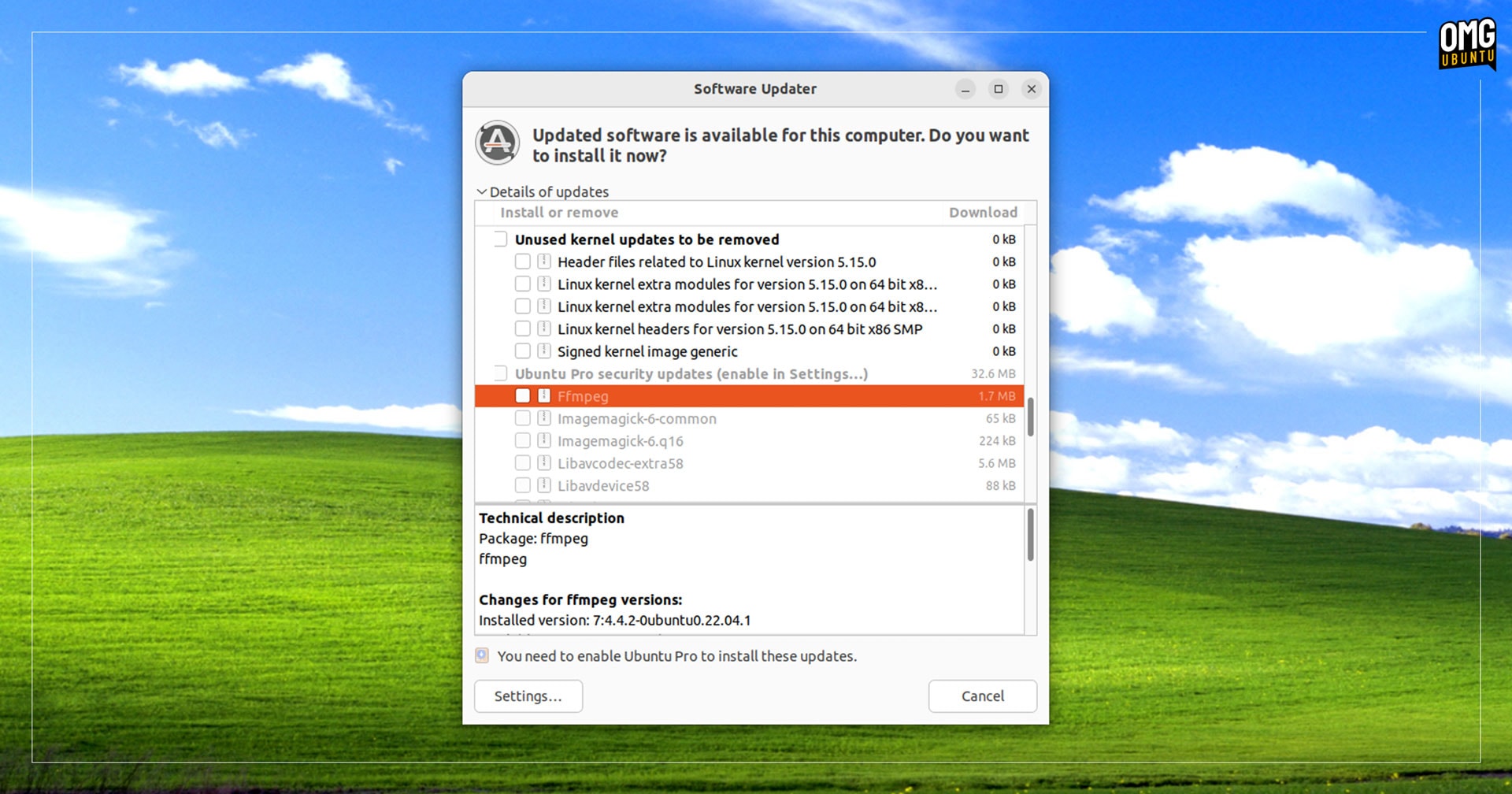Click the Install or remove column header
Image resolution: width=1512 pixels, height=794 pixels.
click(558, 212)
